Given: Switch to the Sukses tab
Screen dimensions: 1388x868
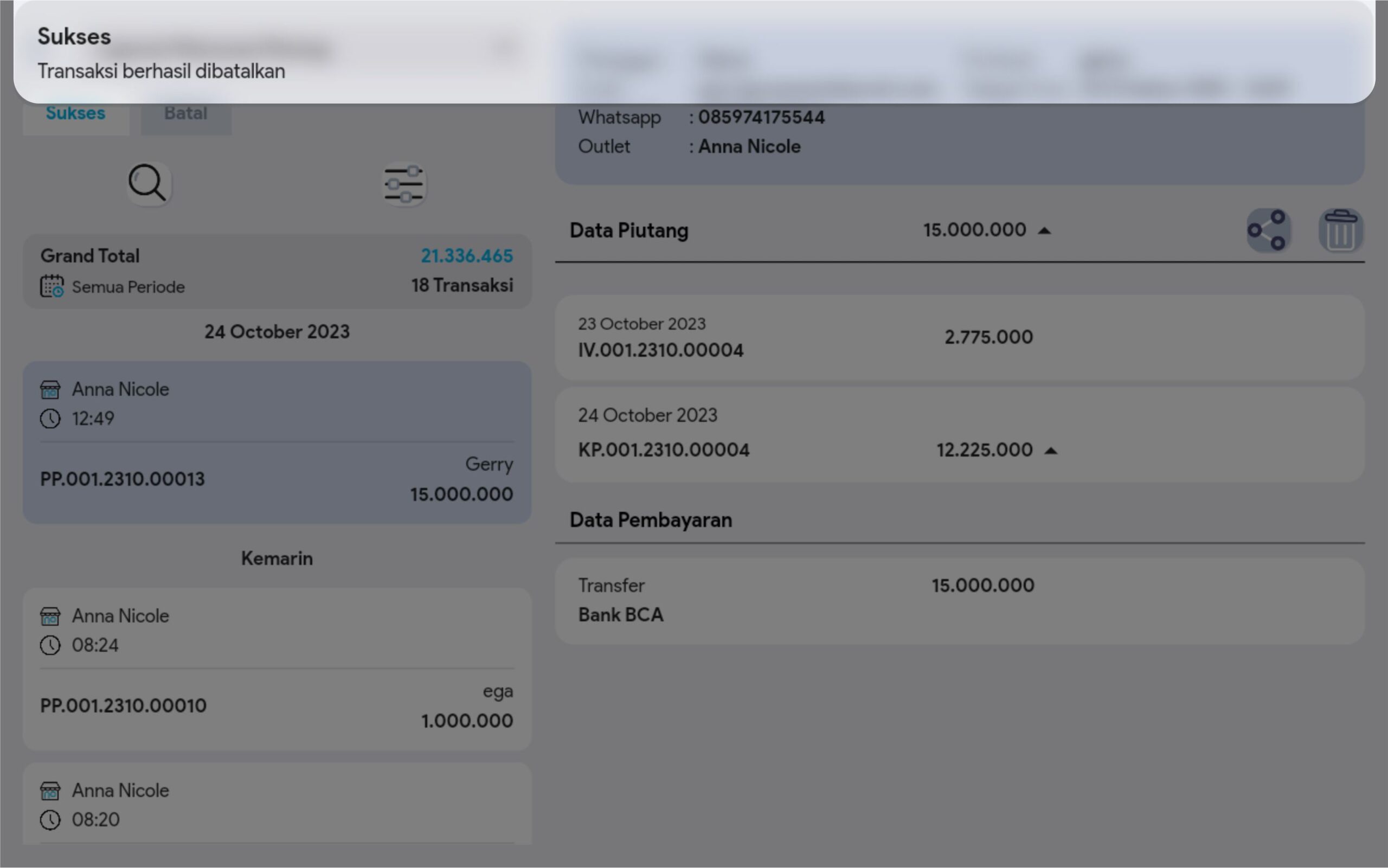Looking at the screenshot, I should tap(75, 114).
